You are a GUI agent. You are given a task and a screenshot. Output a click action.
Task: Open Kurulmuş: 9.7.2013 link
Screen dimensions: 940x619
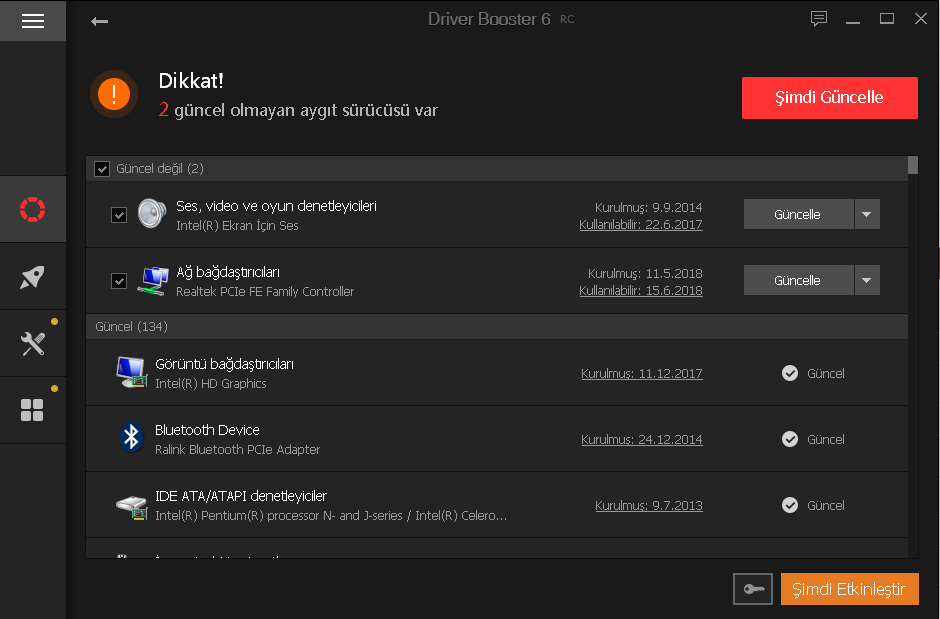[649, 505]
